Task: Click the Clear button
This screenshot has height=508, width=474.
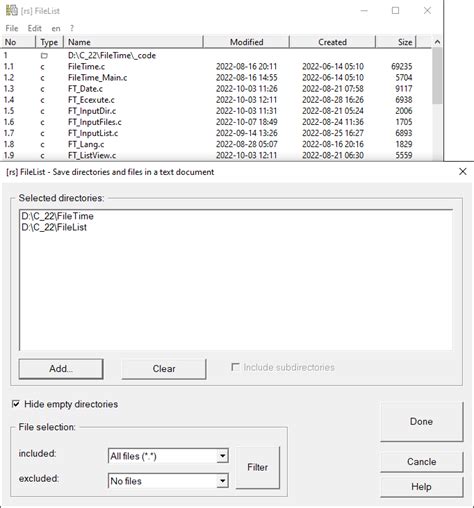Action: [x=164, y=369]
